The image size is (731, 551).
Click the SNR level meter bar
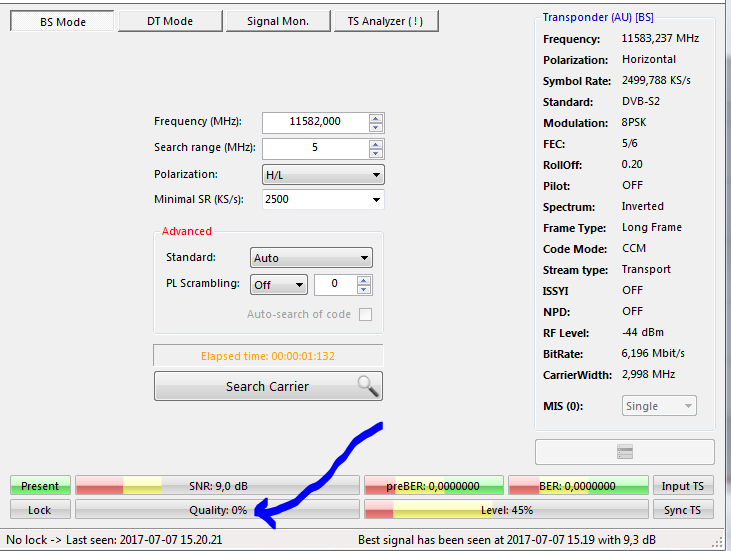(x=217, y=486)
